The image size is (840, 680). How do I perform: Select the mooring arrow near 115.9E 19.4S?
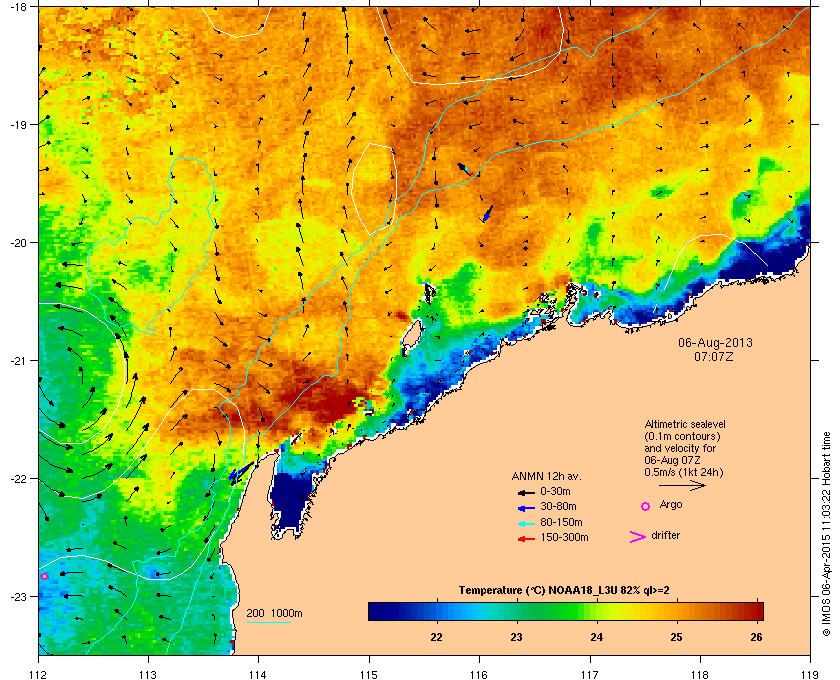[464, 169]
